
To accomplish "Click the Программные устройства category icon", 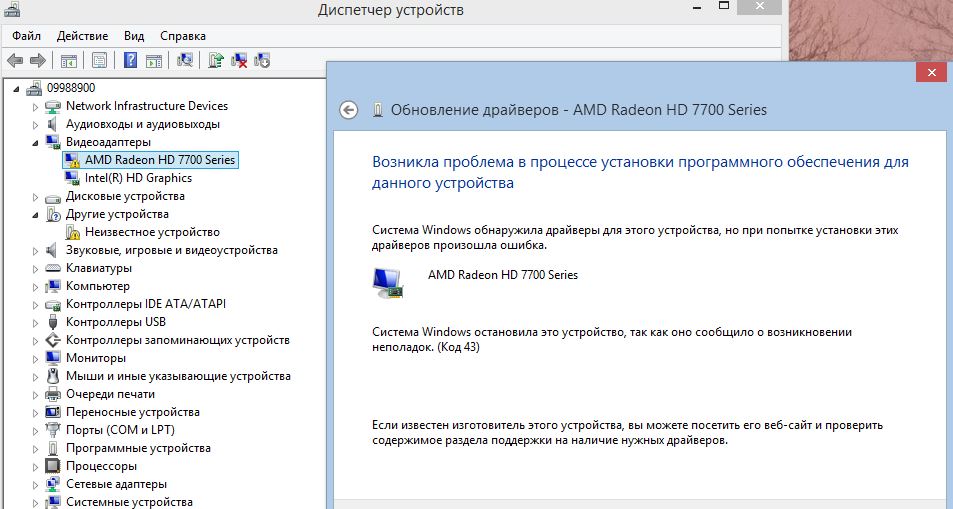I will tap(53, 448).
